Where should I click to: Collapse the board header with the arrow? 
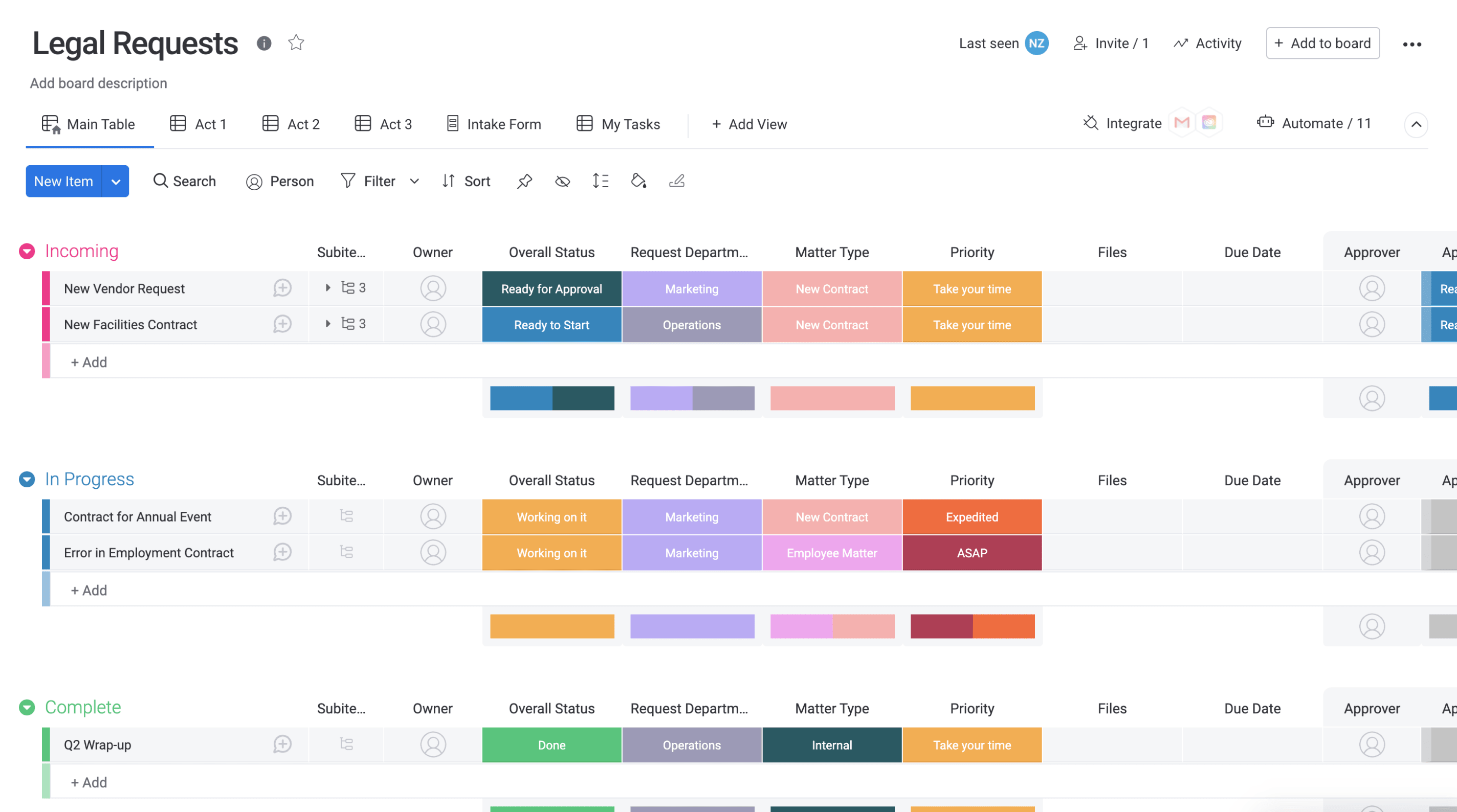click(x=1416, y=124)
